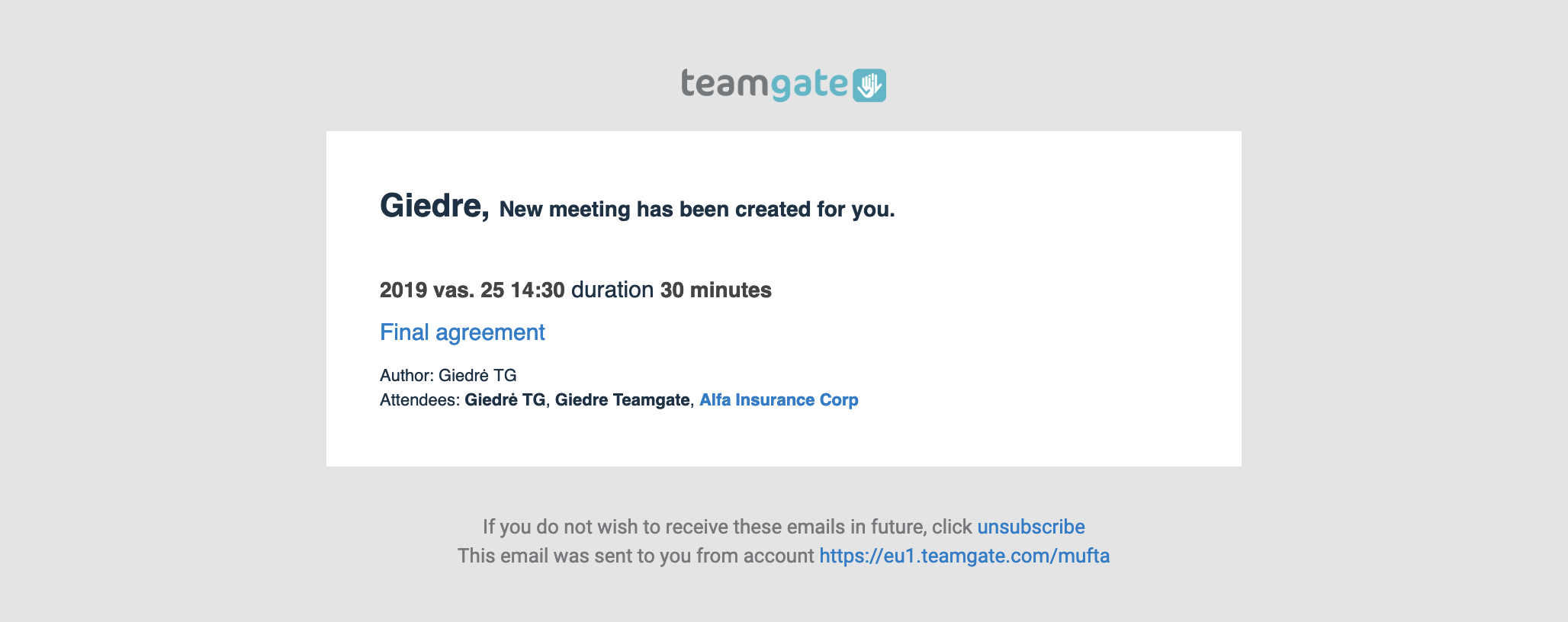This screenshot has height=622, width=1568.
Task: Click the Giedre greeting heading
Action: point(435,206)
